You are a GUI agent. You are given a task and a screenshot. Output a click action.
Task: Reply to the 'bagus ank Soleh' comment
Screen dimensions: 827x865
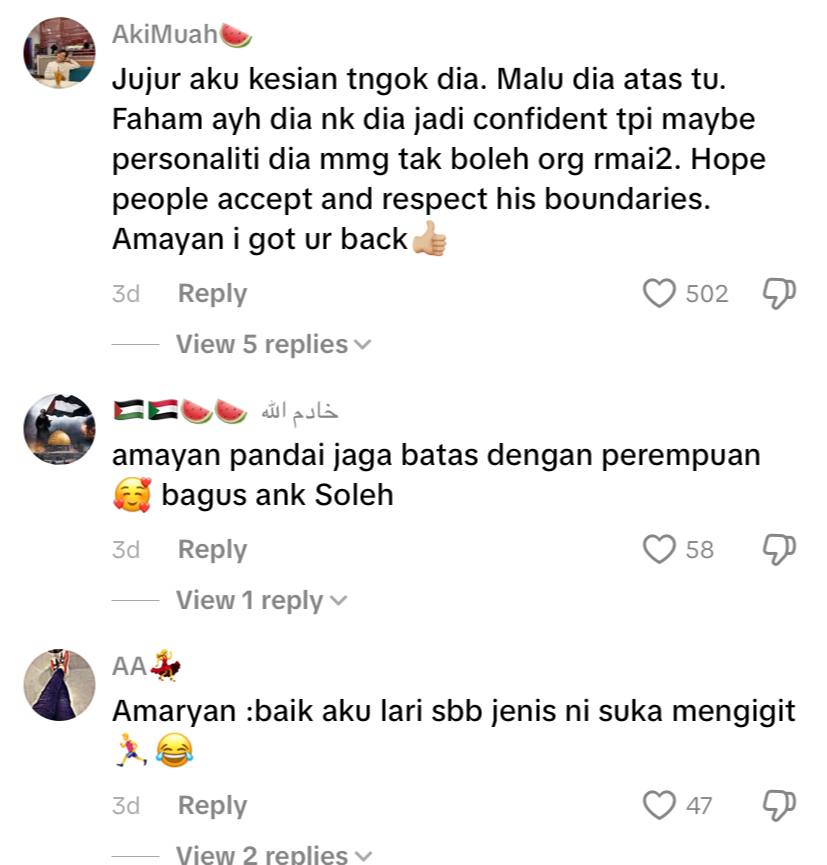212,549
